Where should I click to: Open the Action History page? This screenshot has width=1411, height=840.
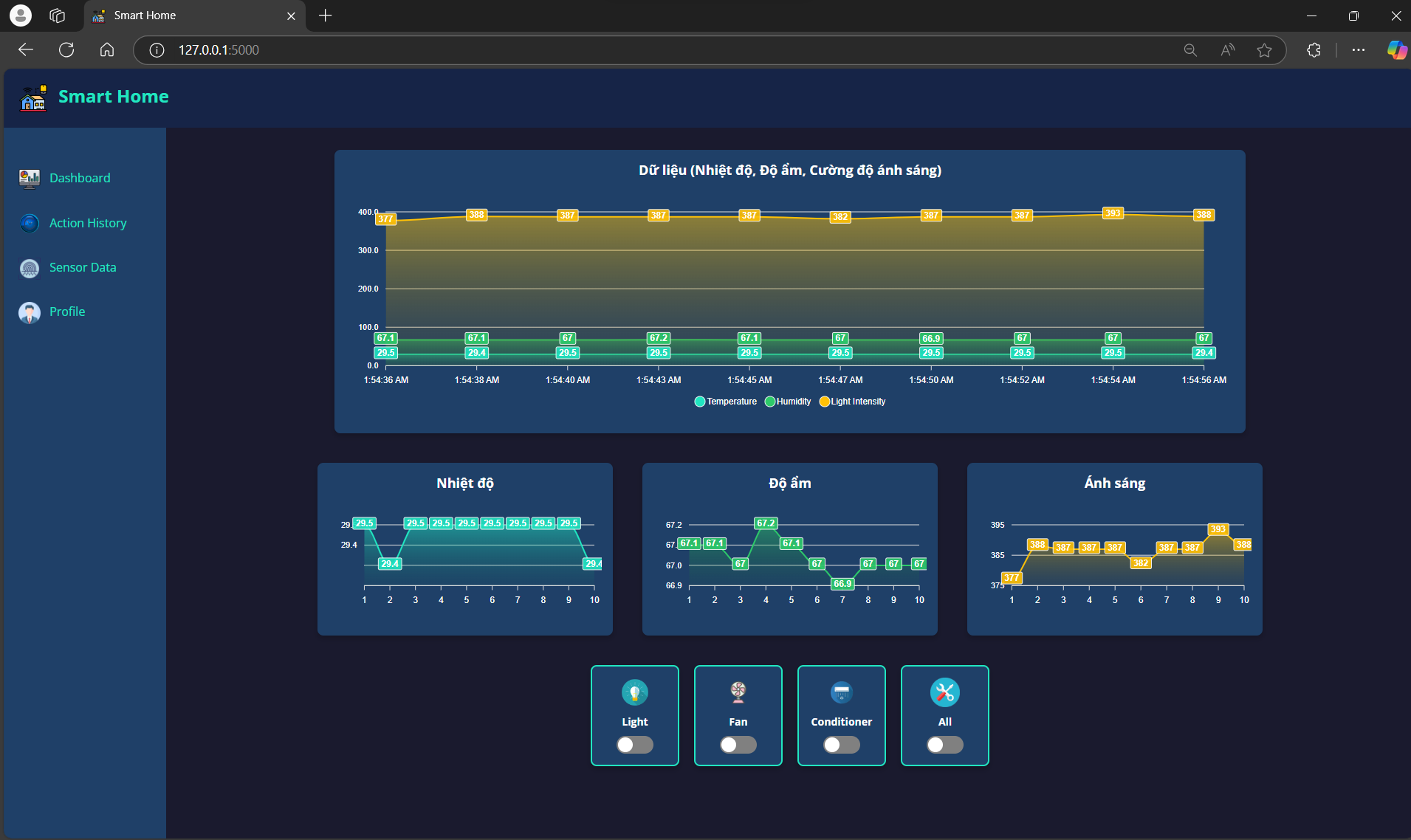tap(88, 223)
